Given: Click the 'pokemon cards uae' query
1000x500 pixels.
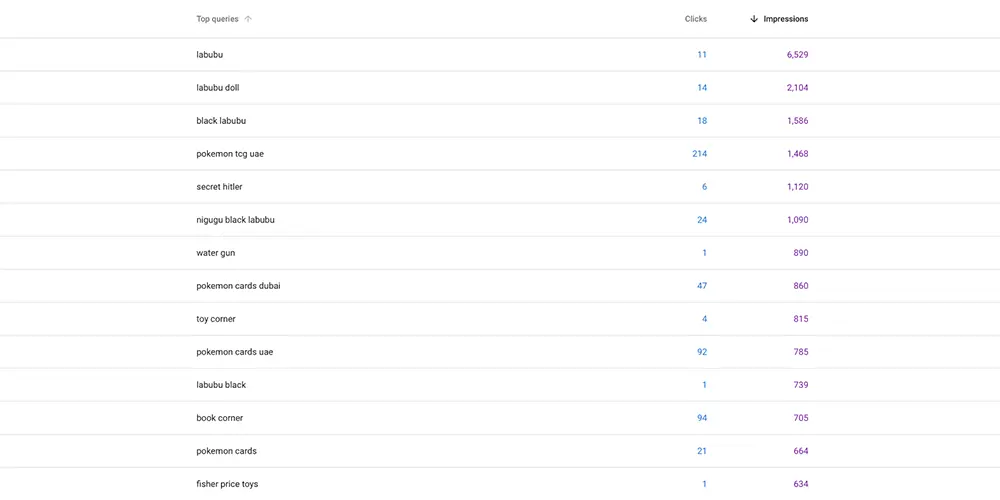Looking at the screenshot, I should pos(234,352).
